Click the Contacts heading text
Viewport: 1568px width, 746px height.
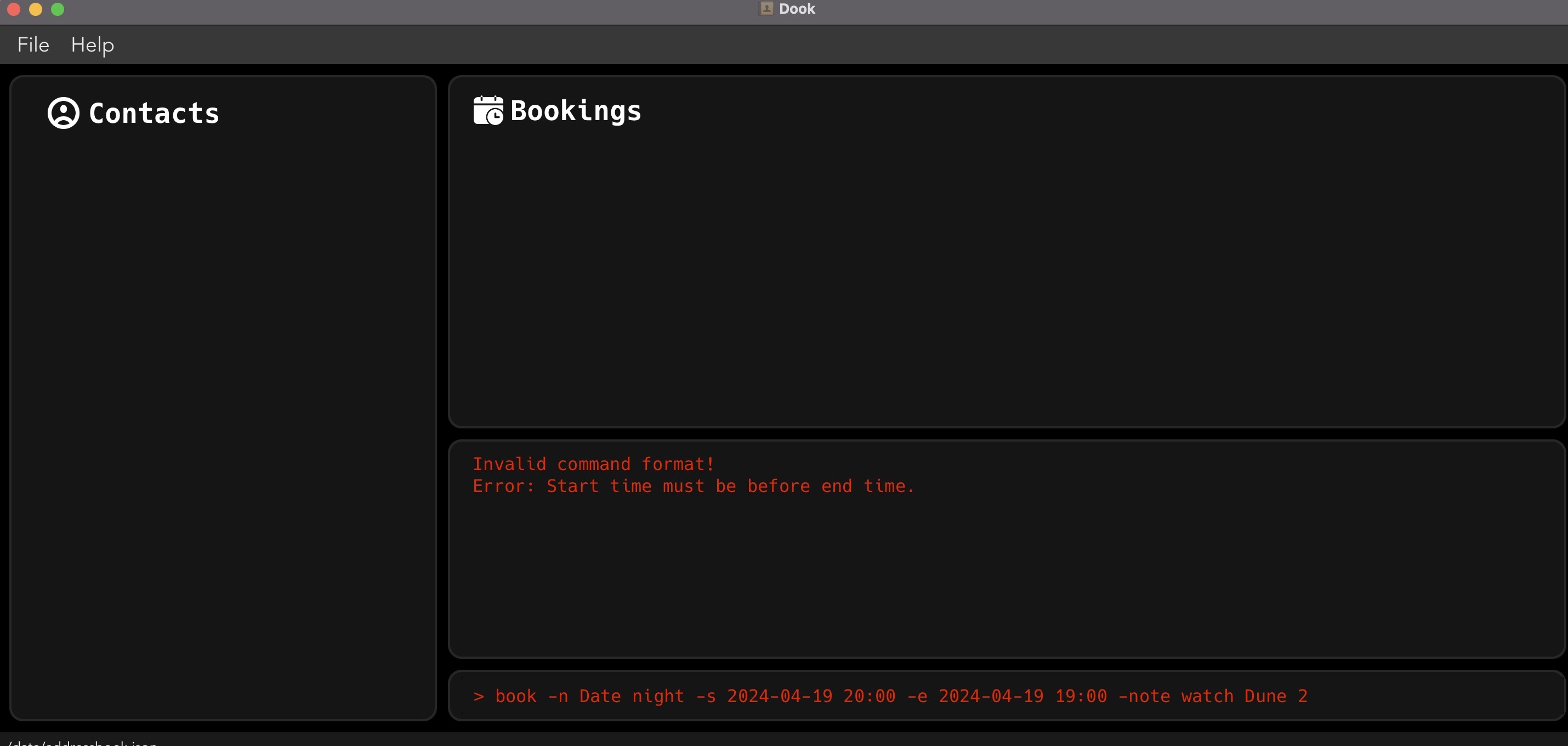[x=154, y=113]
